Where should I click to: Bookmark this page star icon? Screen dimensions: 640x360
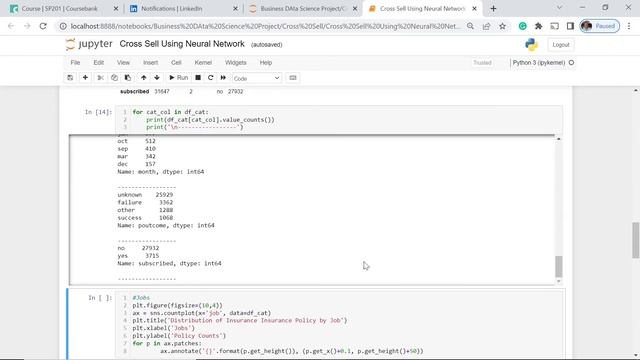[502, 26]
